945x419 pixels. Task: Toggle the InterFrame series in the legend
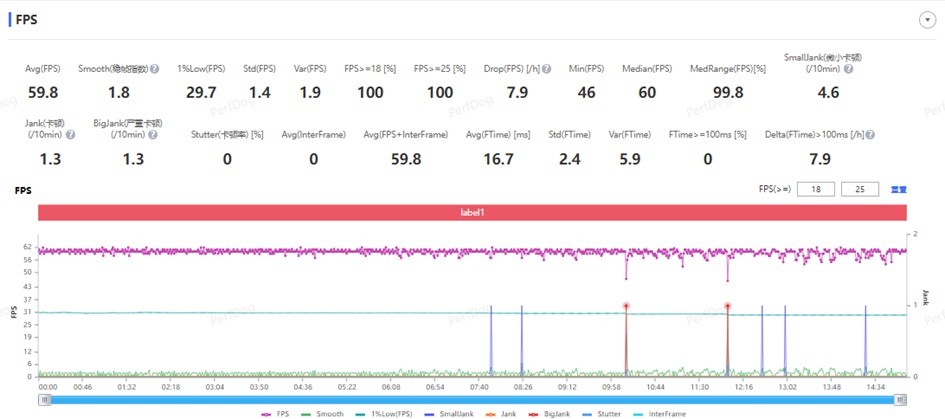click(659, 414)
